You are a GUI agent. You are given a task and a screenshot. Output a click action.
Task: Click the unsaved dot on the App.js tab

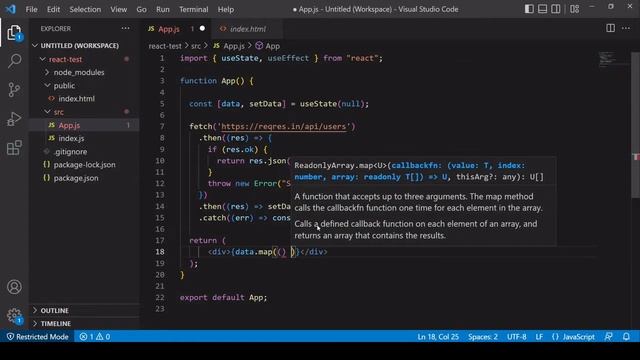[202, 29]
